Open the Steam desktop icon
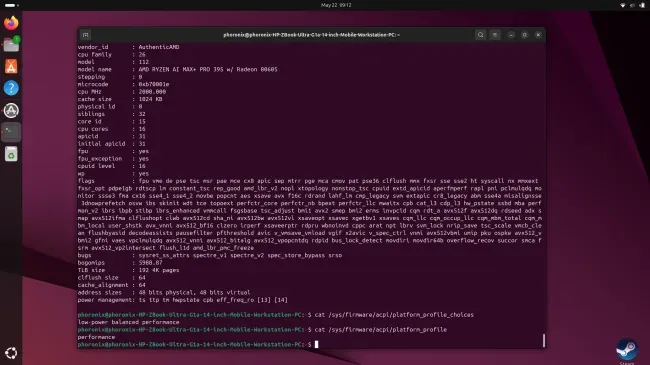The width and height of the screenshot is (650, 365). 626,350
